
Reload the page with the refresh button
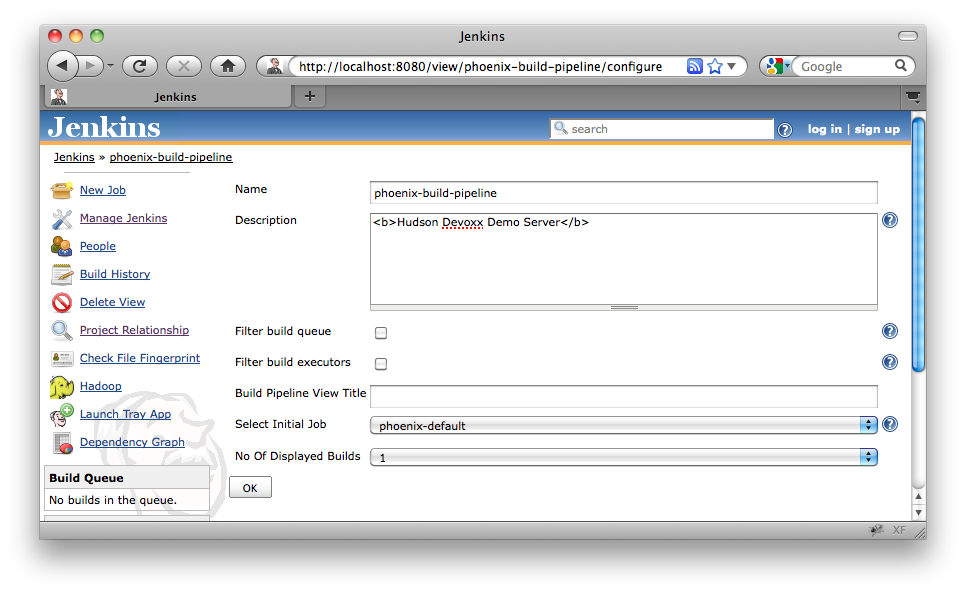pyautogui.click(x=140, y=66)
